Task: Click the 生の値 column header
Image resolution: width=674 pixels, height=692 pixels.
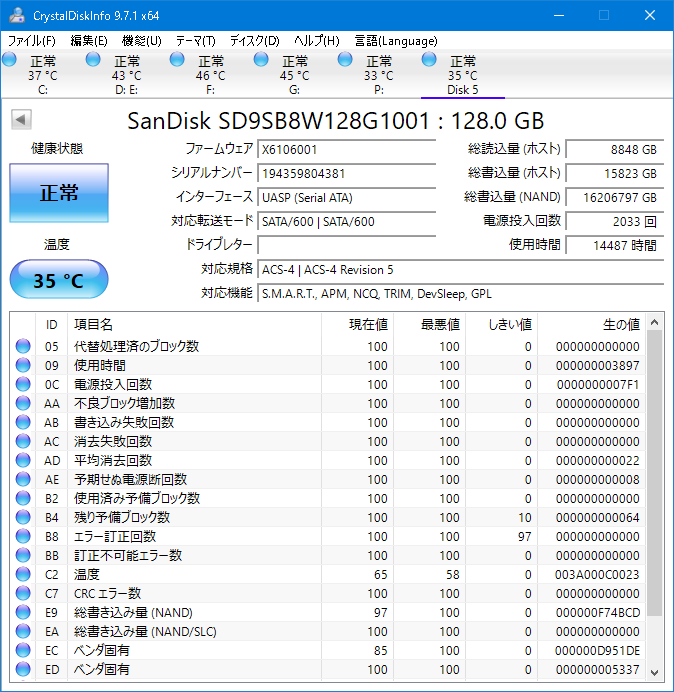Action: [591, 325]
